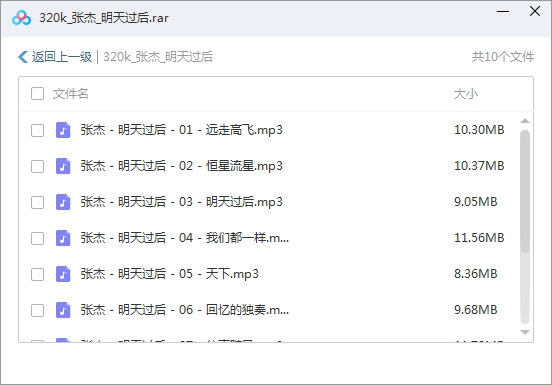Click the 11.56MB size value
The width and height of the screenshot is (552, 385).
(479, 238)
